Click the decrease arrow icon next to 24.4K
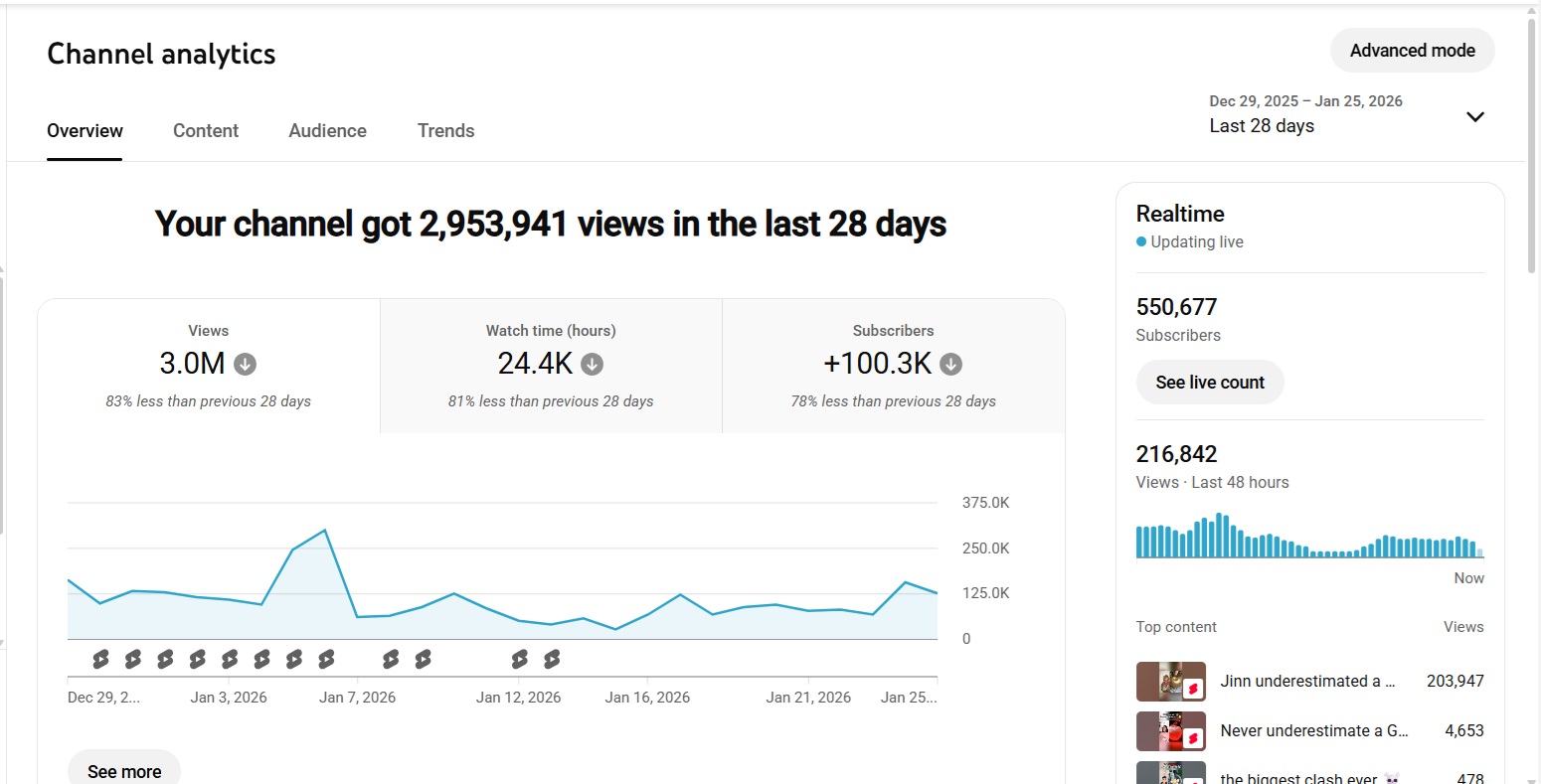The image size is (1541, 784). (x=592, y=365)
